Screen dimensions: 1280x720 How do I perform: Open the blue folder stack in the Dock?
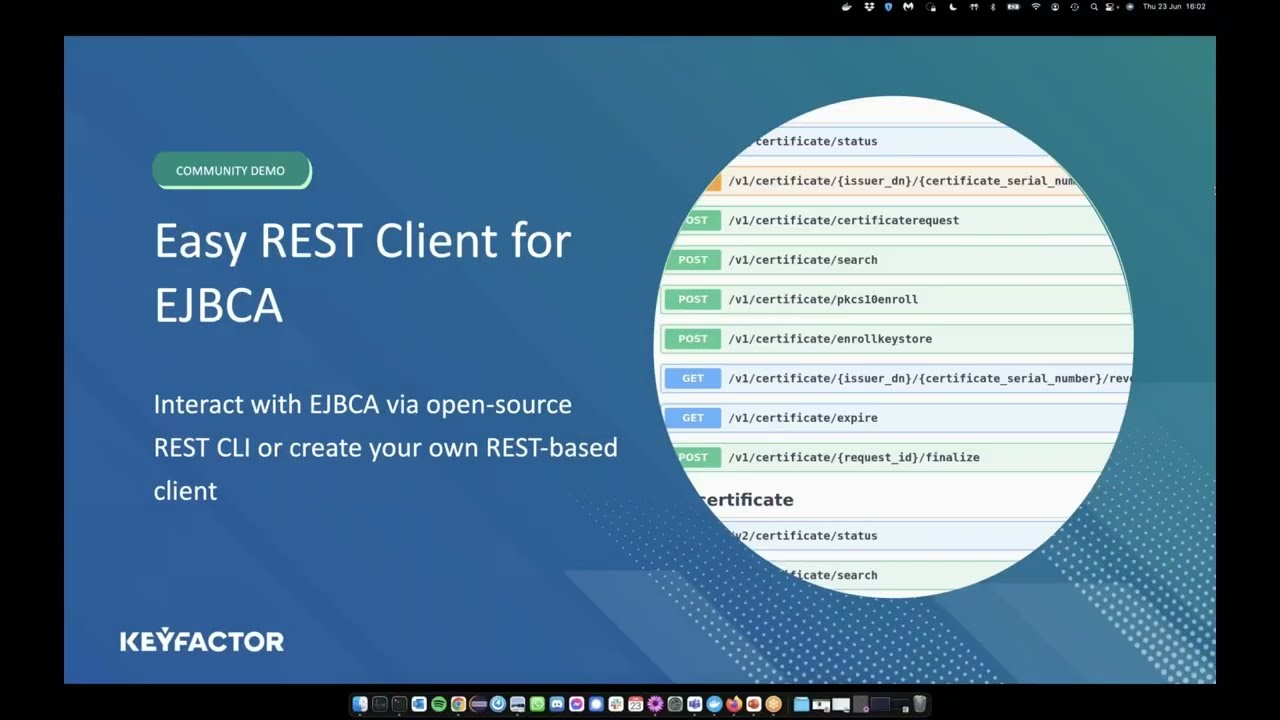[802, 704]
